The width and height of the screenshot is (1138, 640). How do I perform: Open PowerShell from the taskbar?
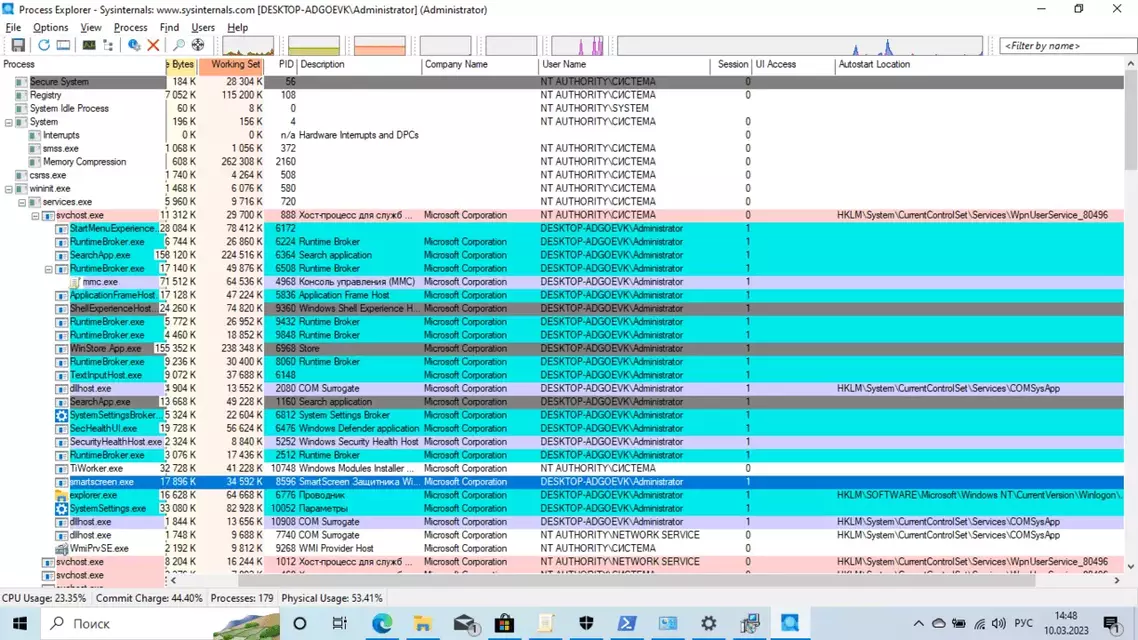[627, 623]
